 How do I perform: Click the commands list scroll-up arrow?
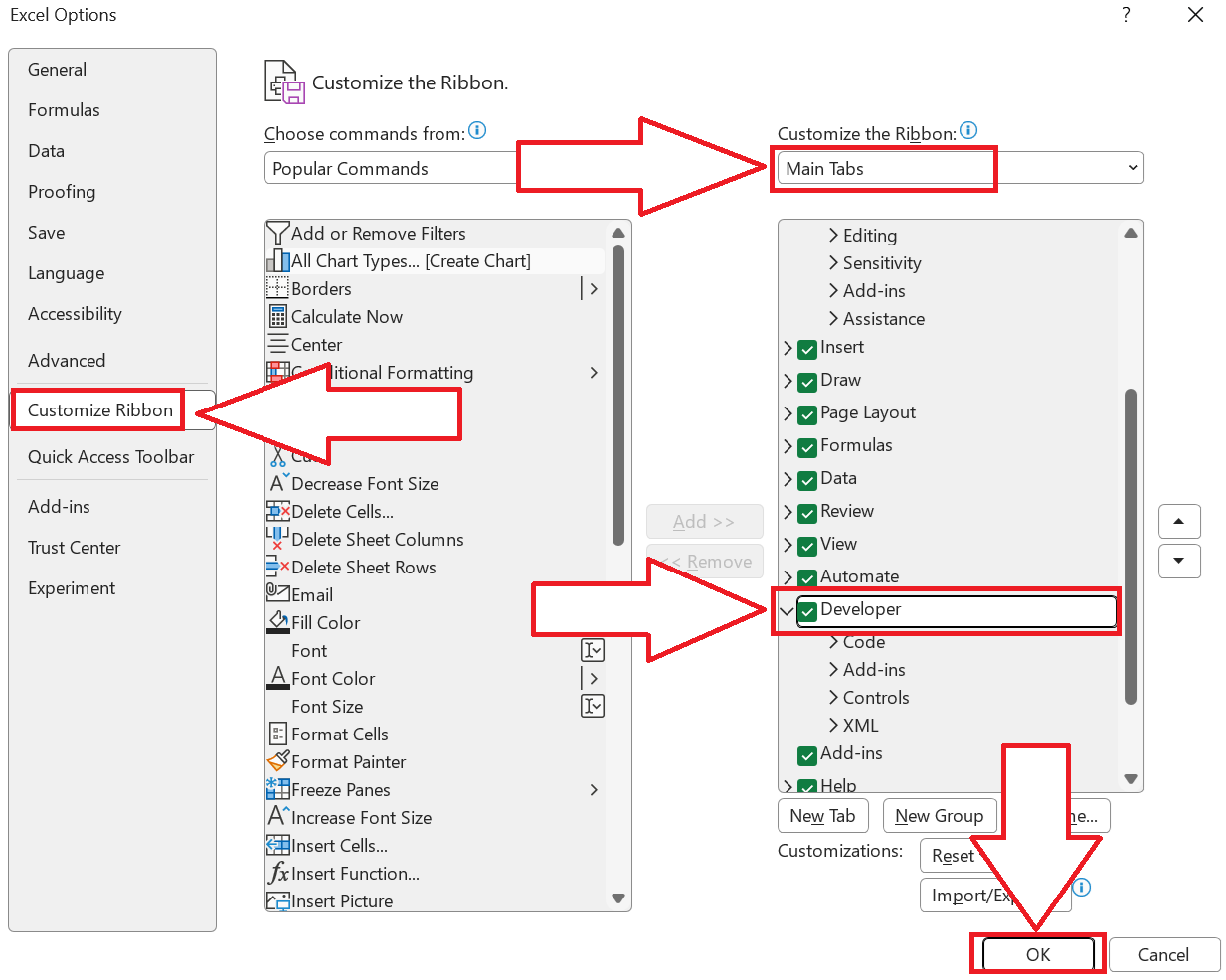pos(618,234)
